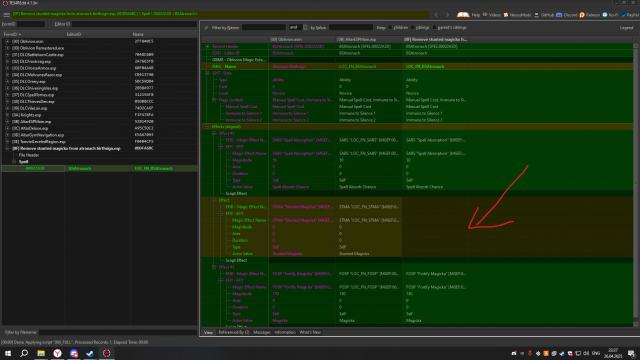Screen dimensions: 640x360
Task: Sort by the FormID column header
Action: point(33,34)
